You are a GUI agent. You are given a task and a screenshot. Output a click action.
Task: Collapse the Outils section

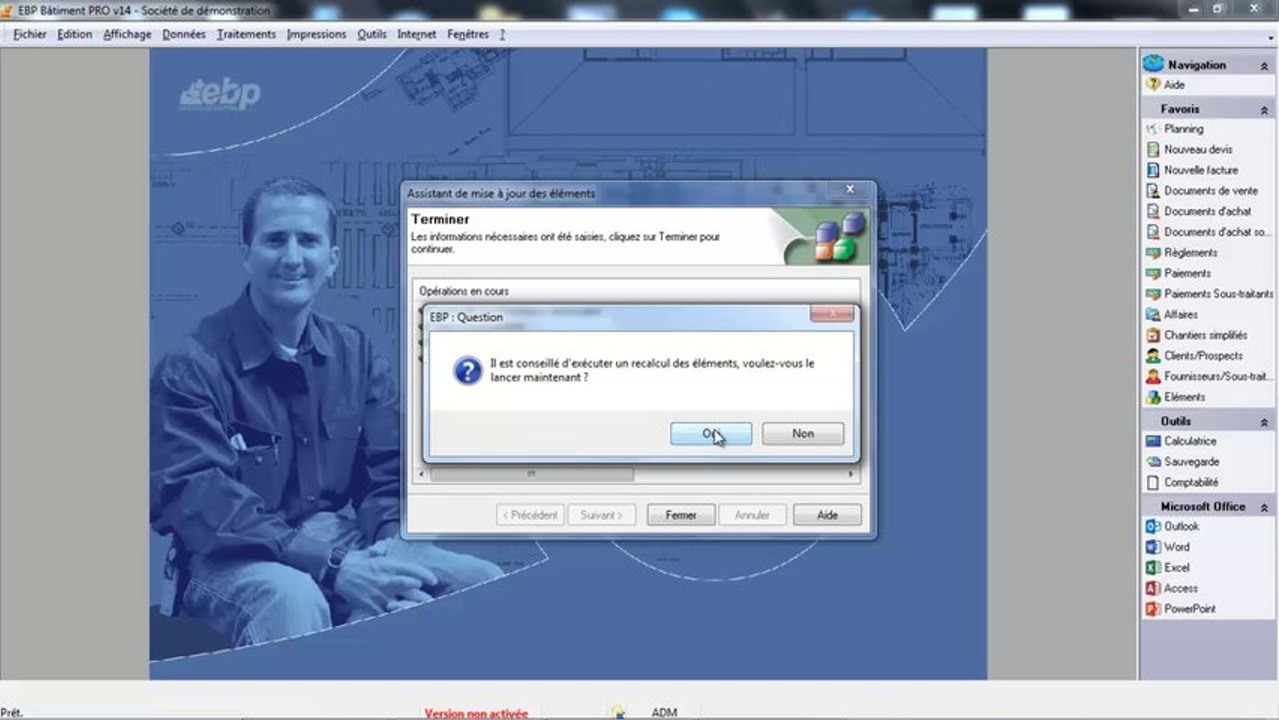coord(1264,422)
